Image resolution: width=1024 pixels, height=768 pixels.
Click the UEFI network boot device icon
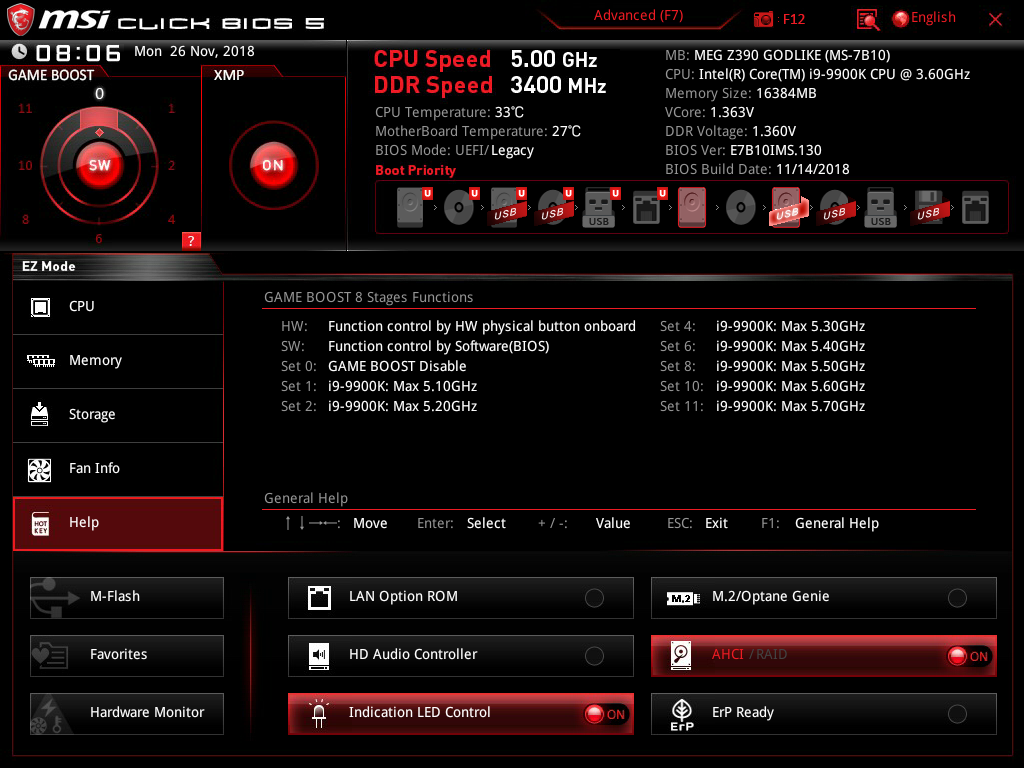tap(648, 208)
